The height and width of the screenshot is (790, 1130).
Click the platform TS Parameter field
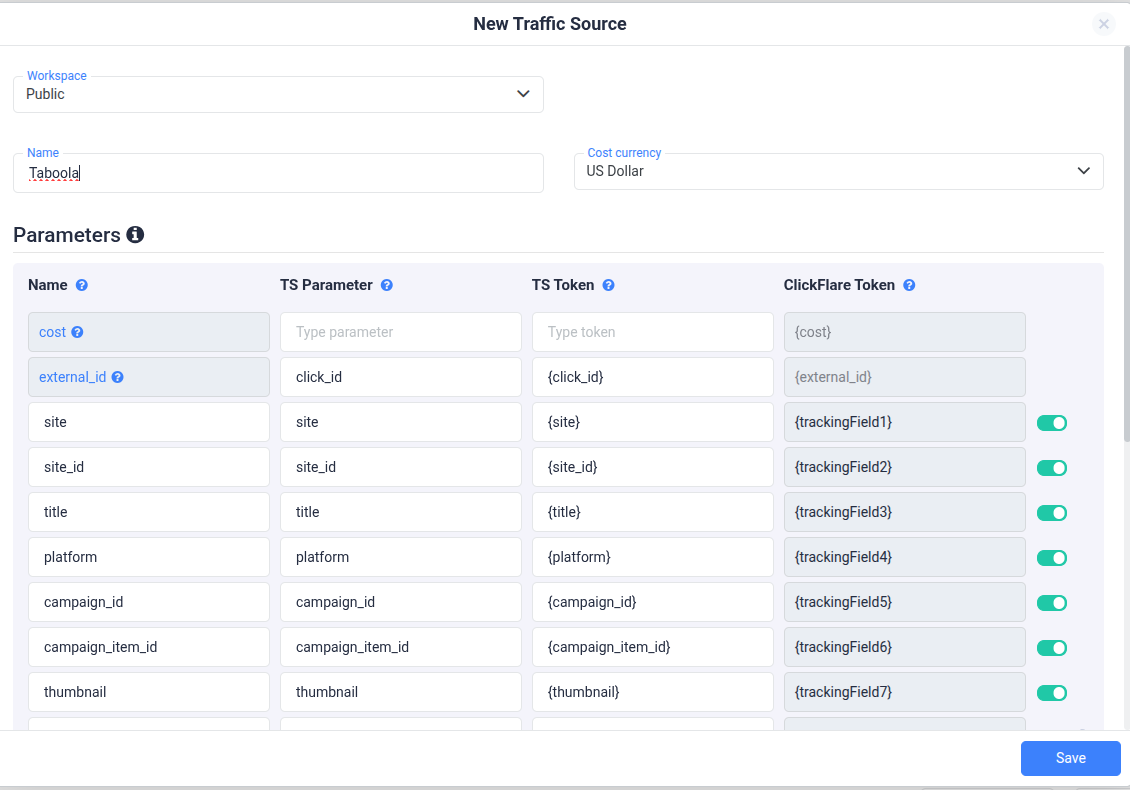pyautogui.click(x=401, y=556)
